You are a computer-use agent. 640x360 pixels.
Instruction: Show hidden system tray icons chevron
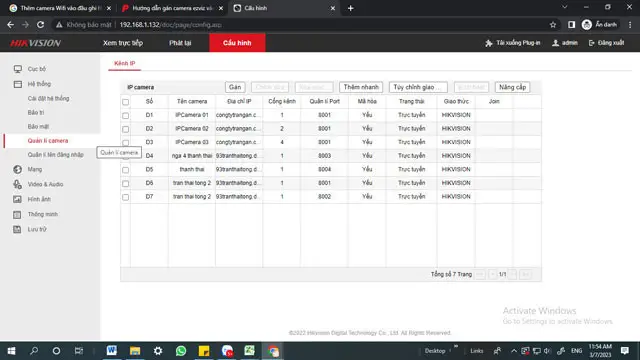514,351
